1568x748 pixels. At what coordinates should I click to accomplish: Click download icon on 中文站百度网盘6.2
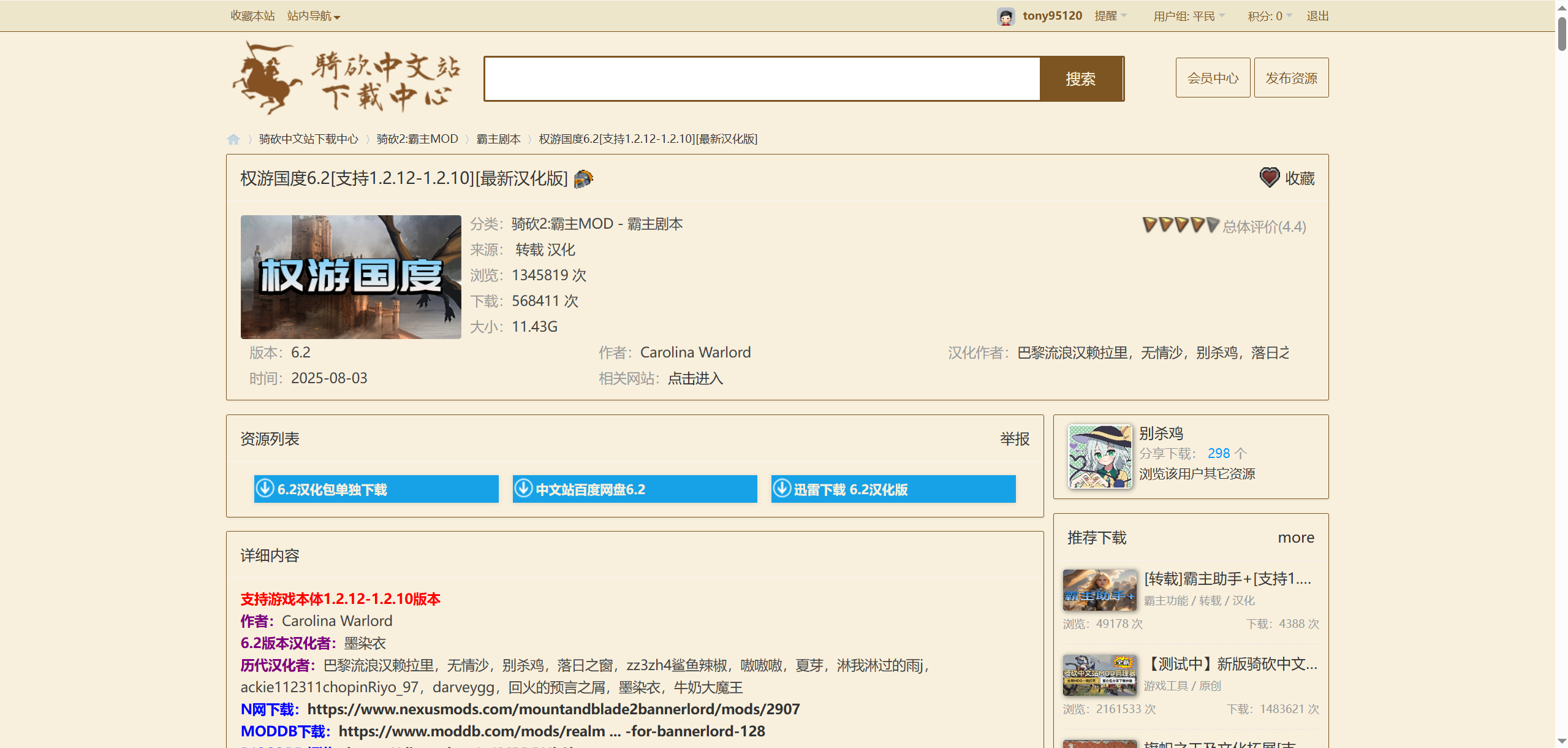(523, 489)
